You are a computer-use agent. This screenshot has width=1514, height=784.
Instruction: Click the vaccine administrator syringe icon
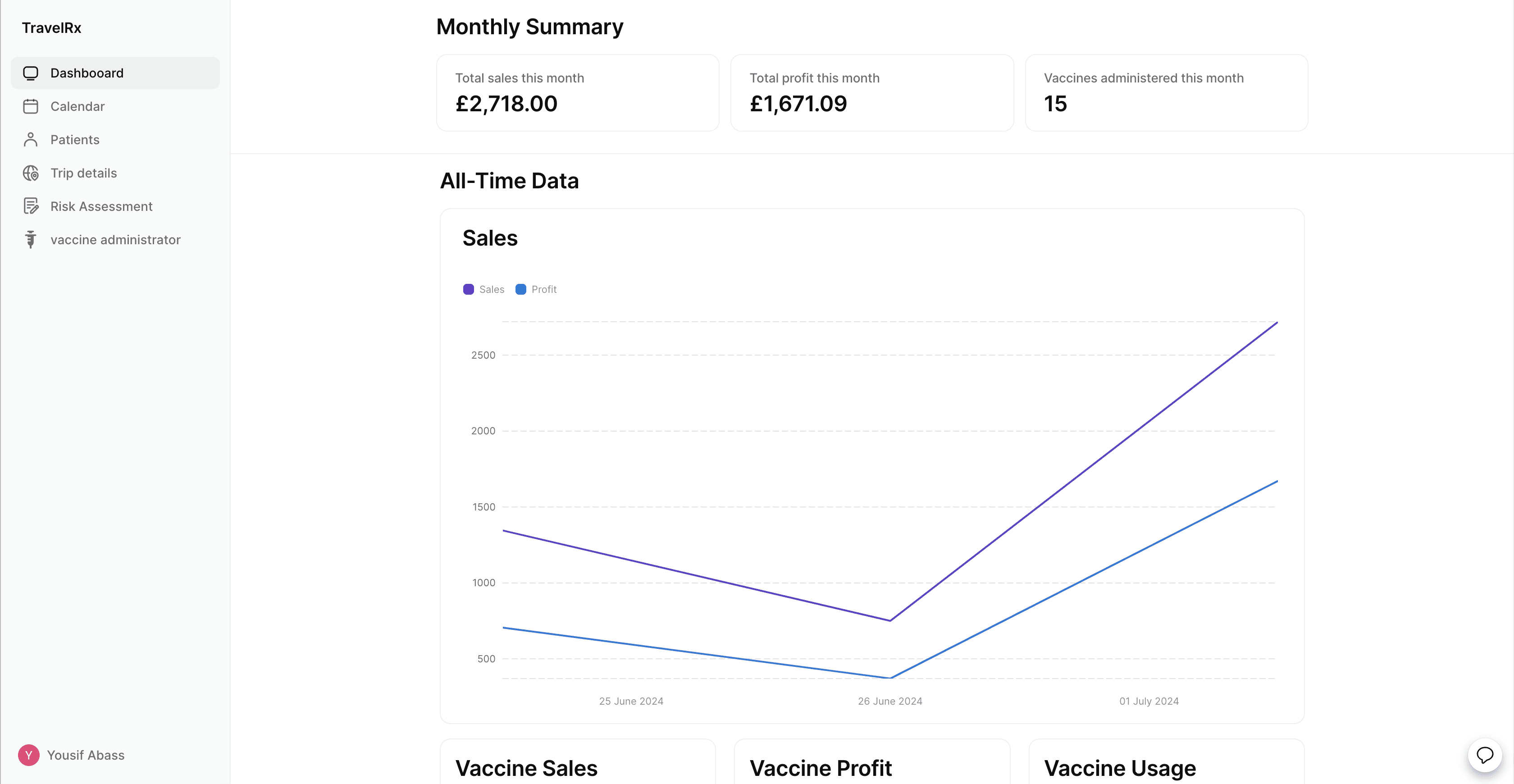31,240
